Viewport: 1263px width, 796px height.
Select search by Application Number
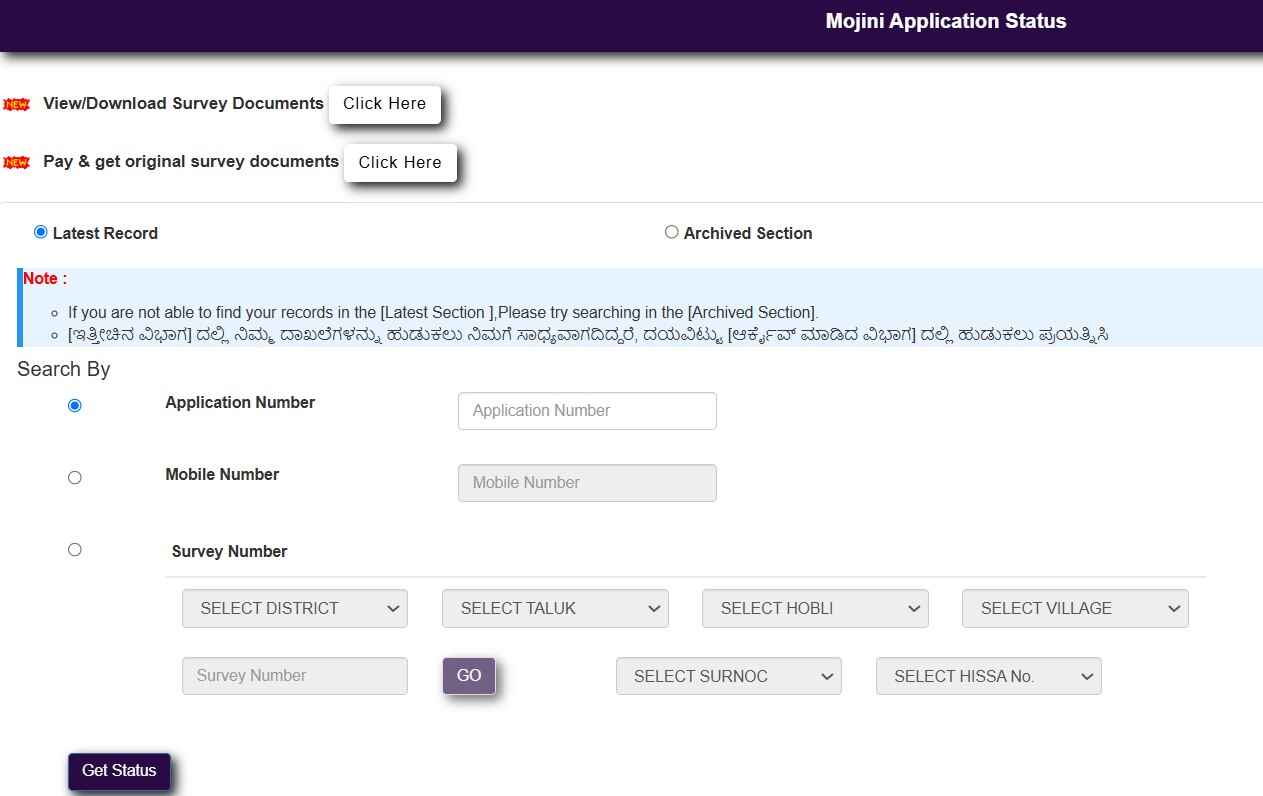[x=74, y=405]
